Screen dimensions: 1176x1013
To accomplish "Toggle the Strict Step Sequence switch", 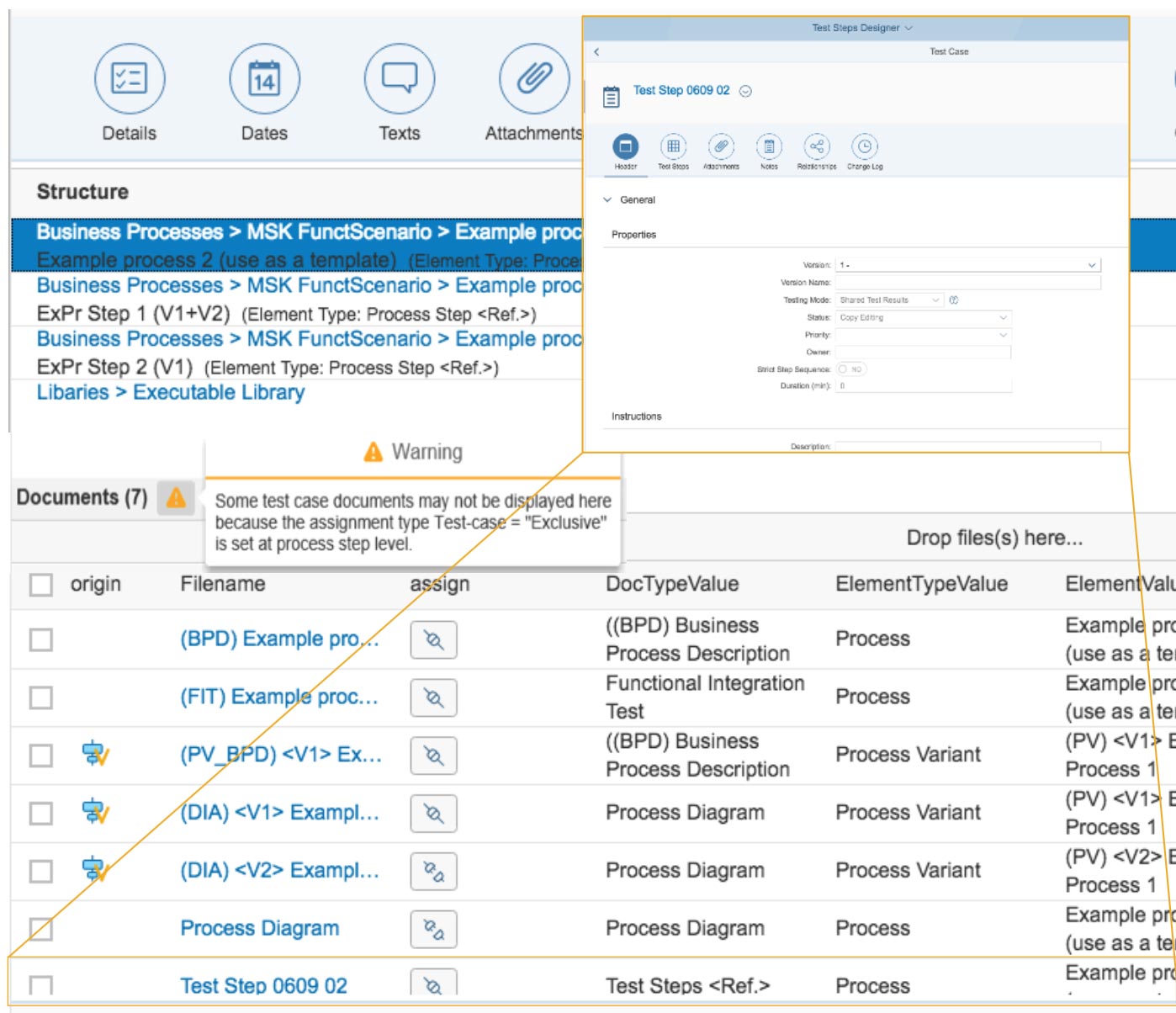I will pos(850,369).
